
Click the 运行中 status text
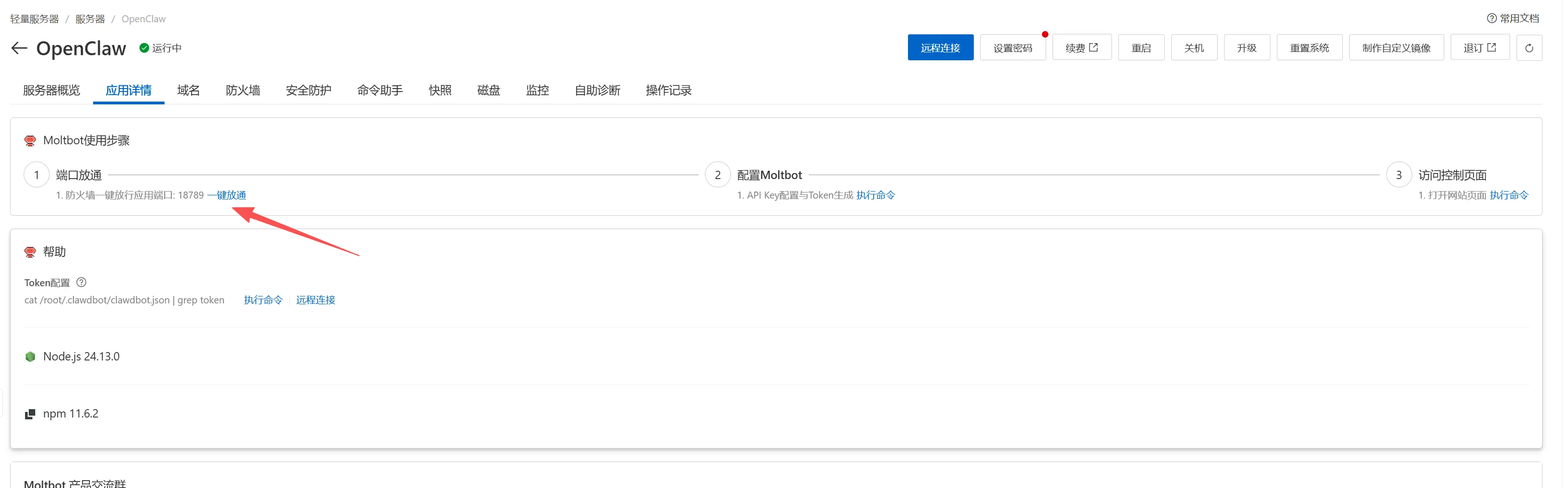pyautogui.click(x=166, y=48)
